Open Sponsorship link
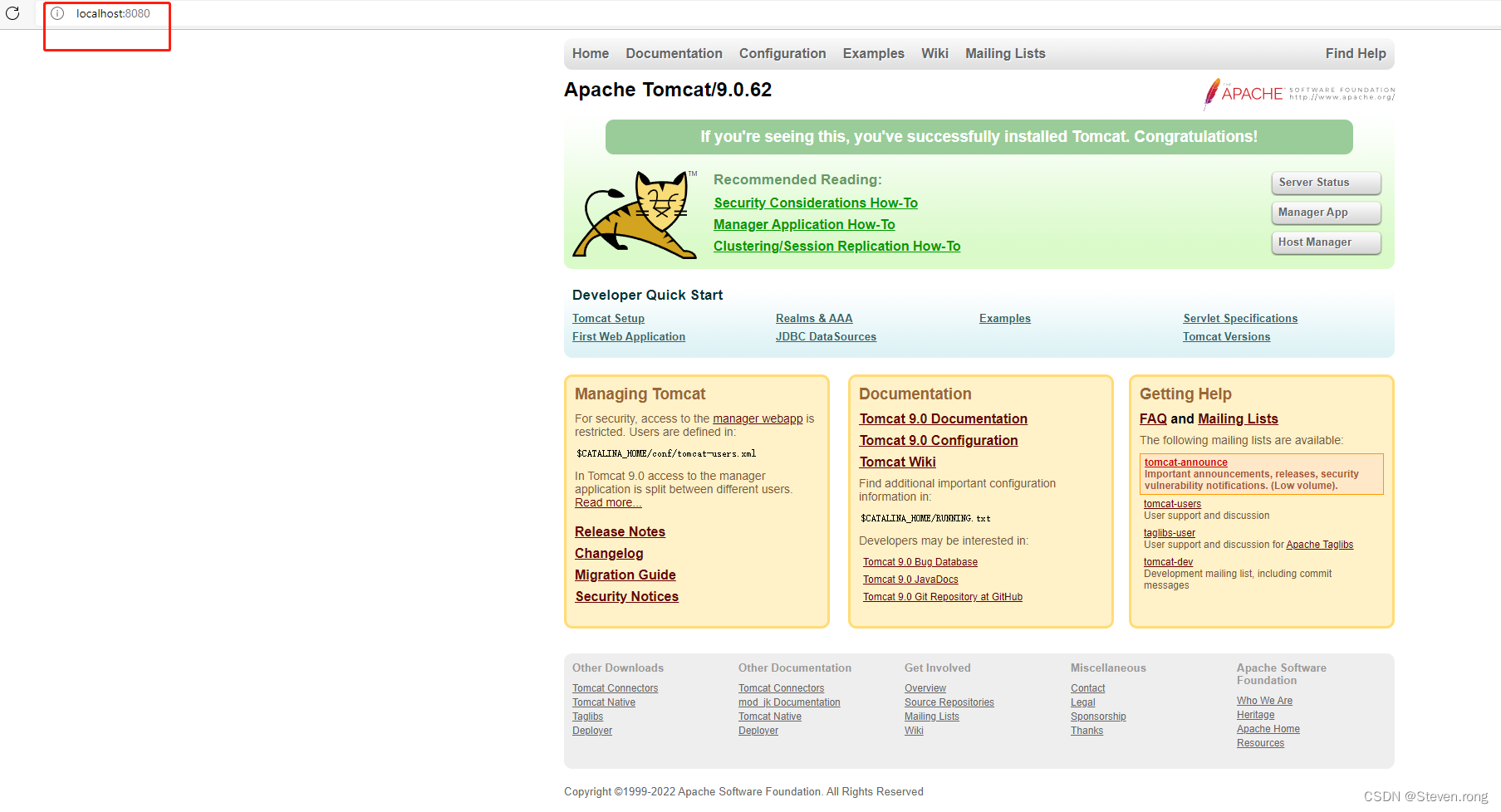 pos(1098,717)
